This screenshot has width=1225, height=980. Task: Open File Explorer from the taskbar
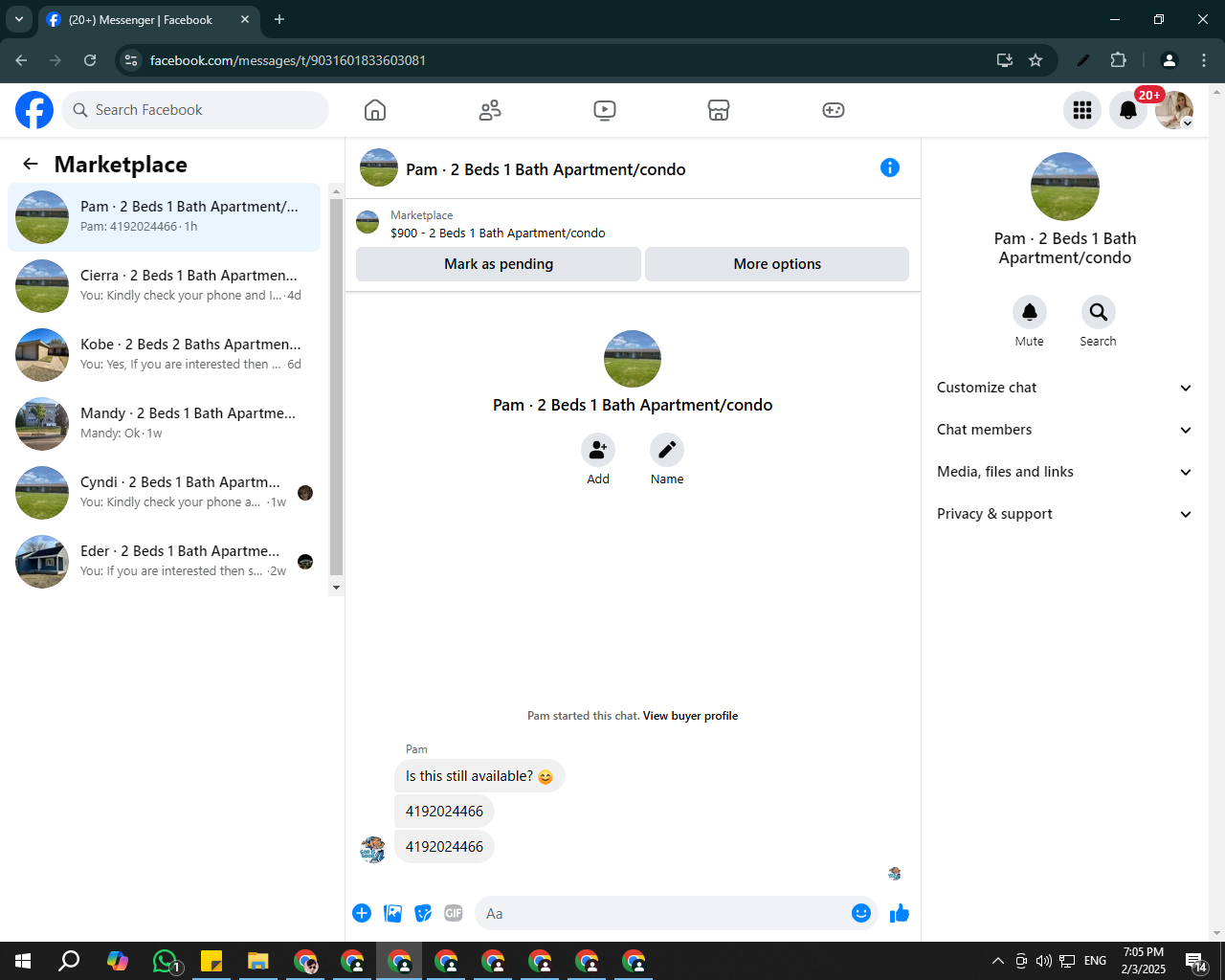(x=258, y=961)
